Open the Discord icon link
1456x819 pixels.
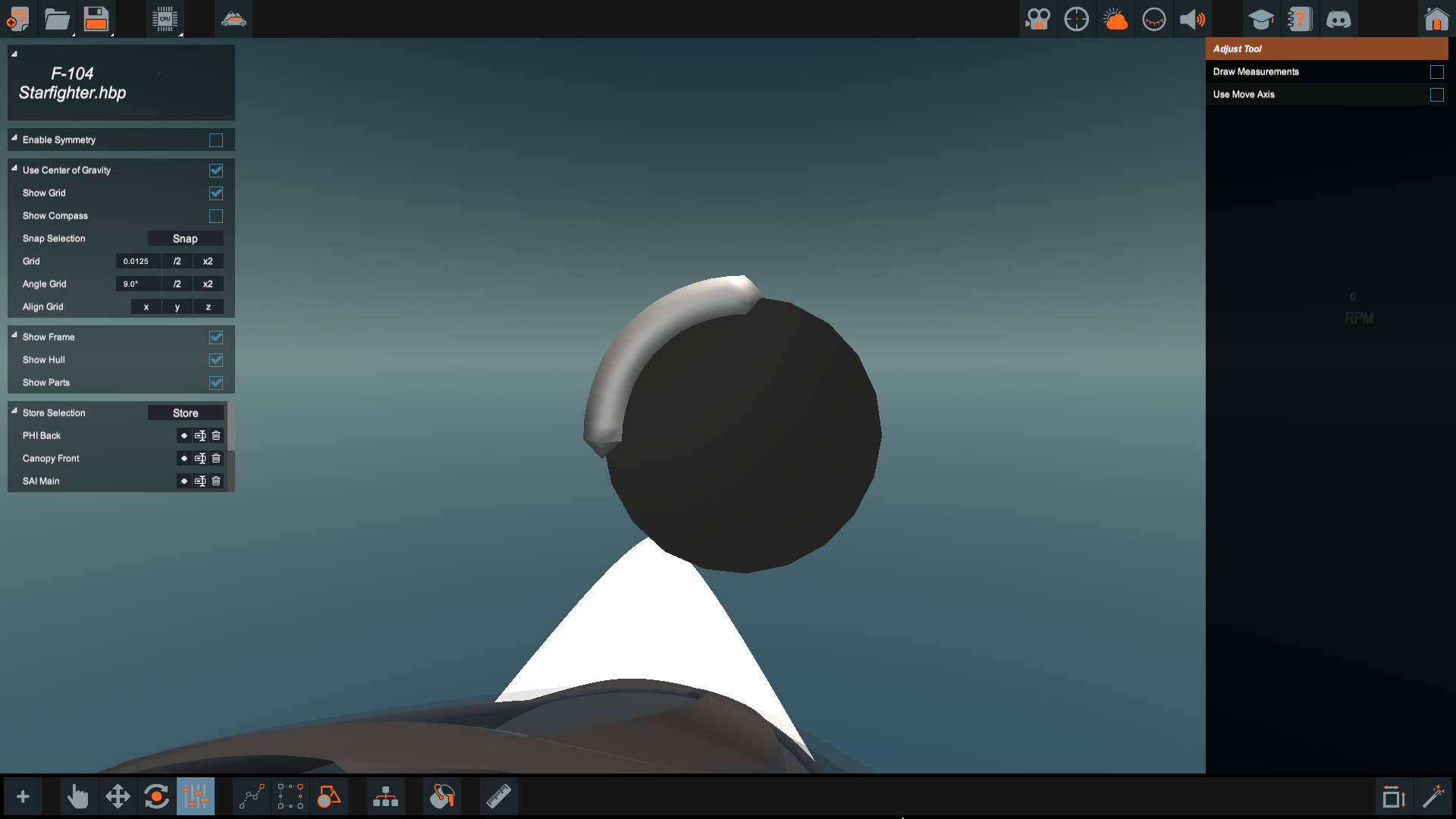click(1338, 18)
